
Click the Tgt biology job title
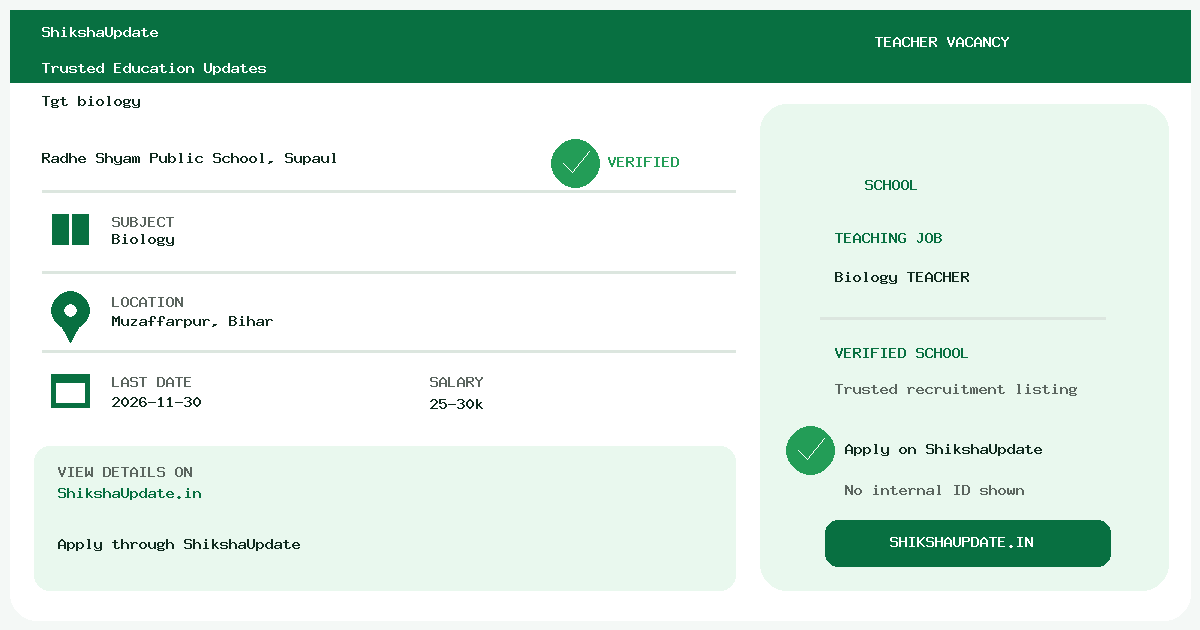(x=91, y=101)
